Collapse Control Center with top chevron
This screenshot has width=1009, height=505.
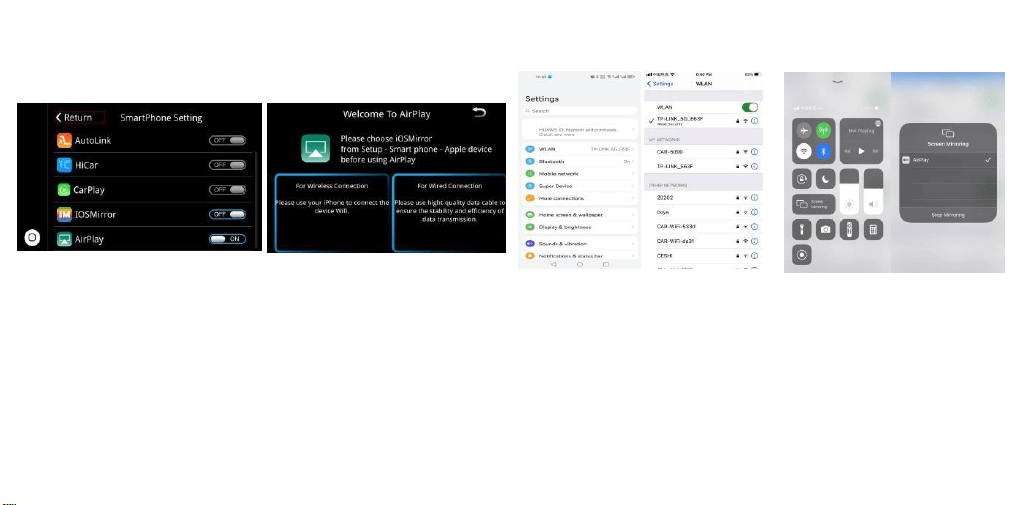coord(837,82)
